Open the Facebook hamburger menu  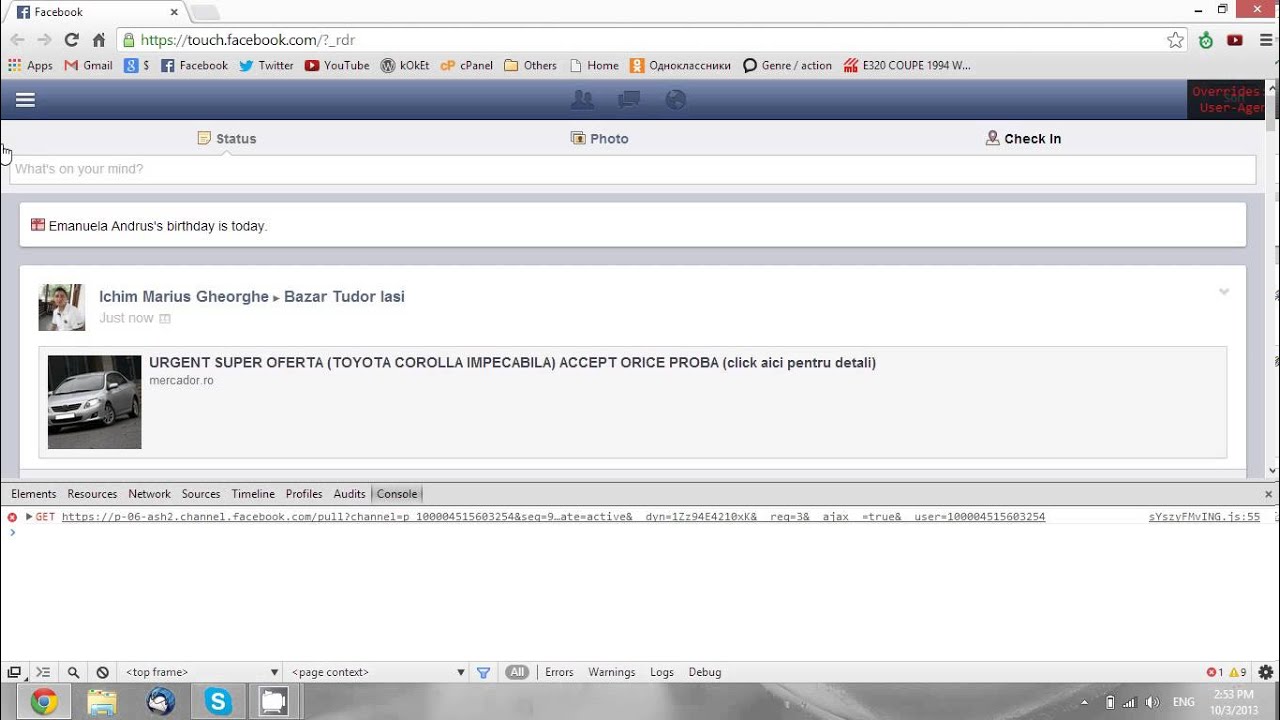25,100
